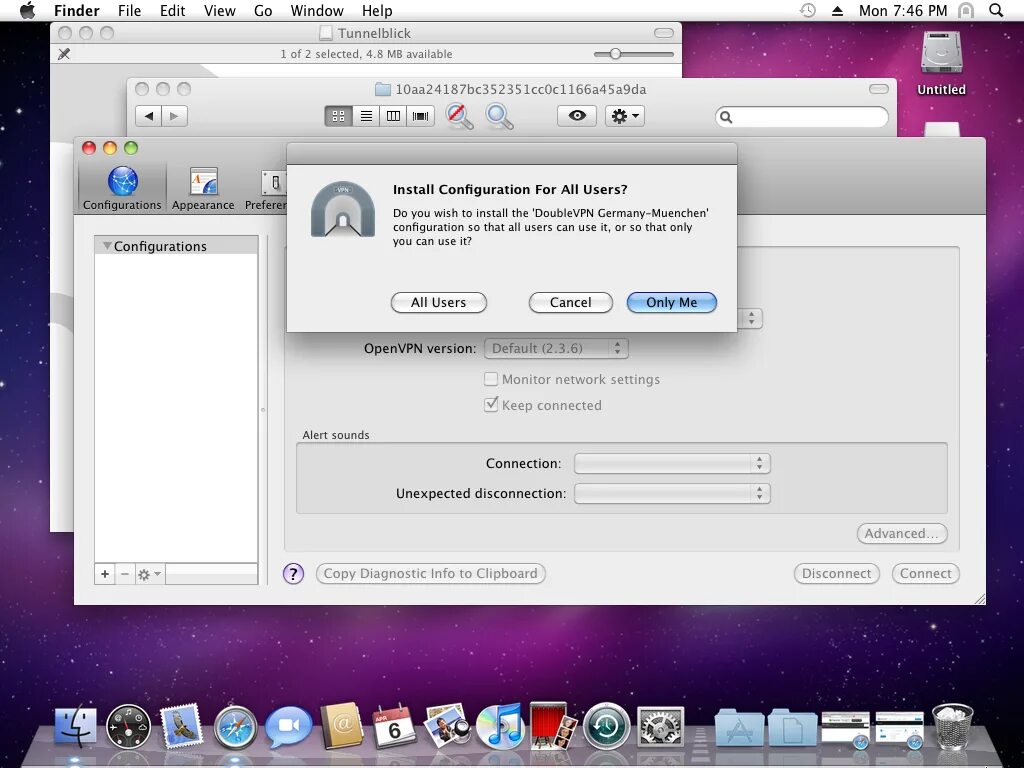Screen dimensions: 1024x768
Task: Open the Connection alert sound dropdown
Action: click(x=672, y=463)
